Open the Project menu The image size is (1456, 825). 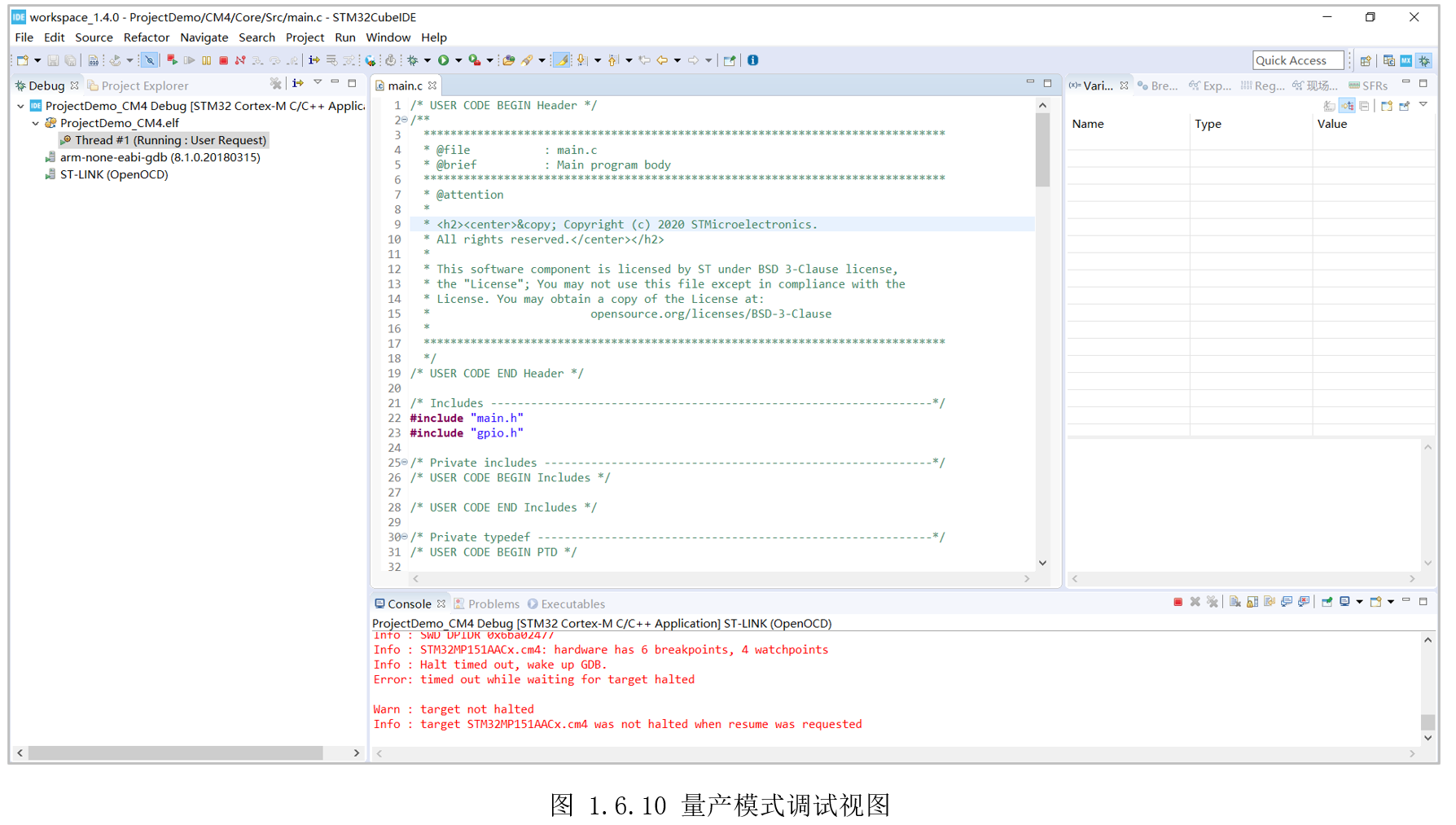click(305, 37)
